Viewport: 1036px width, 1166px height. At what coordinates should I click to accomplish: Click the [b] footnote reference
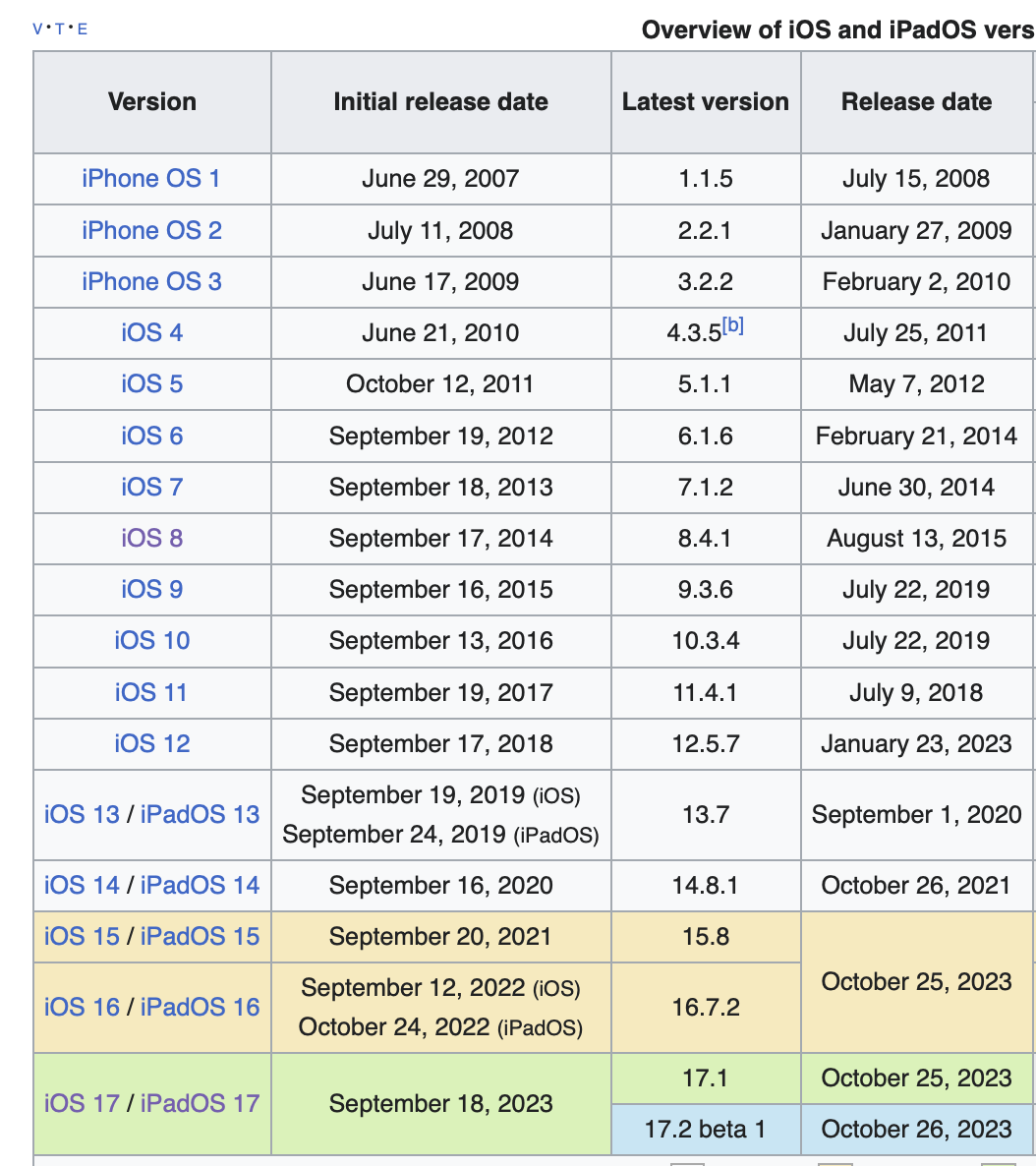coord(733,325)
